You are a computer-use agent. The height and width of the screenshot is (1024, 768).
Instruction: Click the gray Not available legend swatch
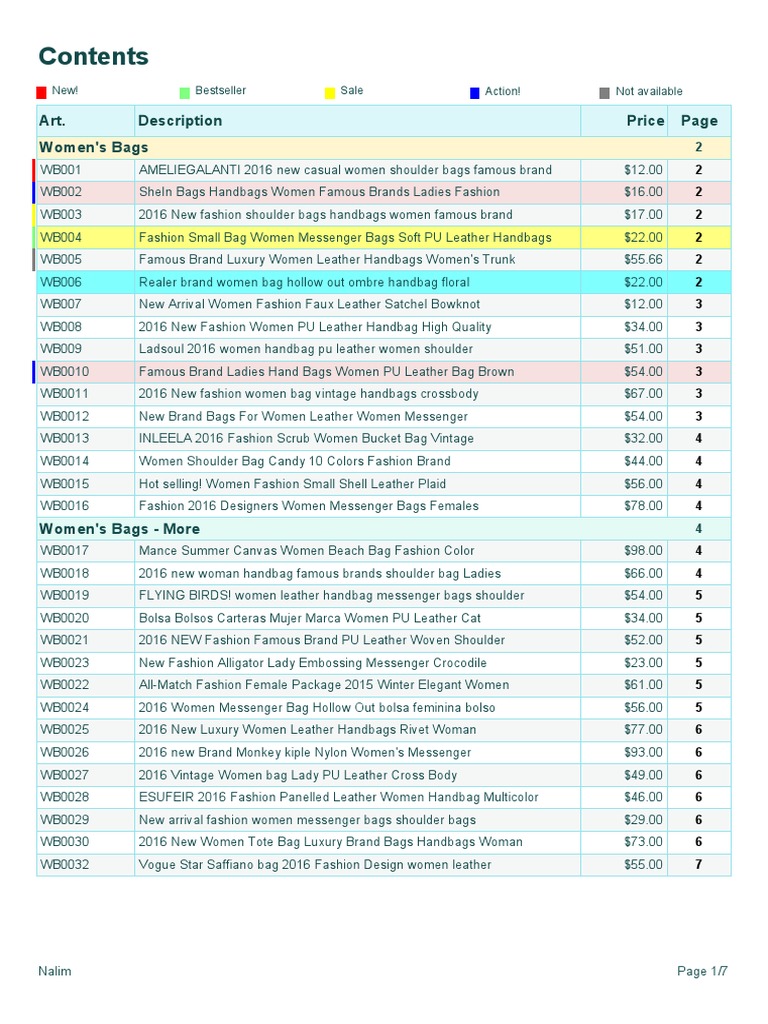point(604,93)
